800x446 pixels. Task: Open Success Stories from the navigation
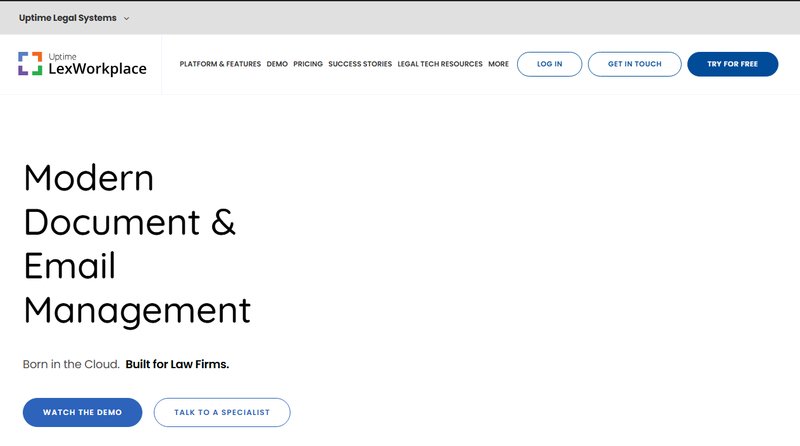[359, 64]
